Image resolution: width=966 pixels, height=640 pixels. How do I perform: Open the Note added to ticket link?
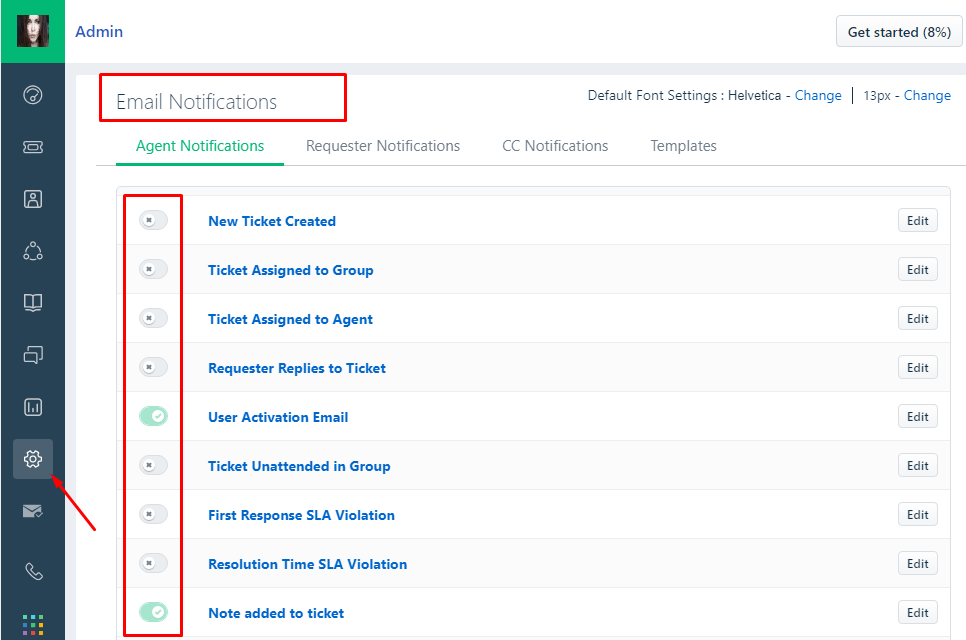click(276, 613)
